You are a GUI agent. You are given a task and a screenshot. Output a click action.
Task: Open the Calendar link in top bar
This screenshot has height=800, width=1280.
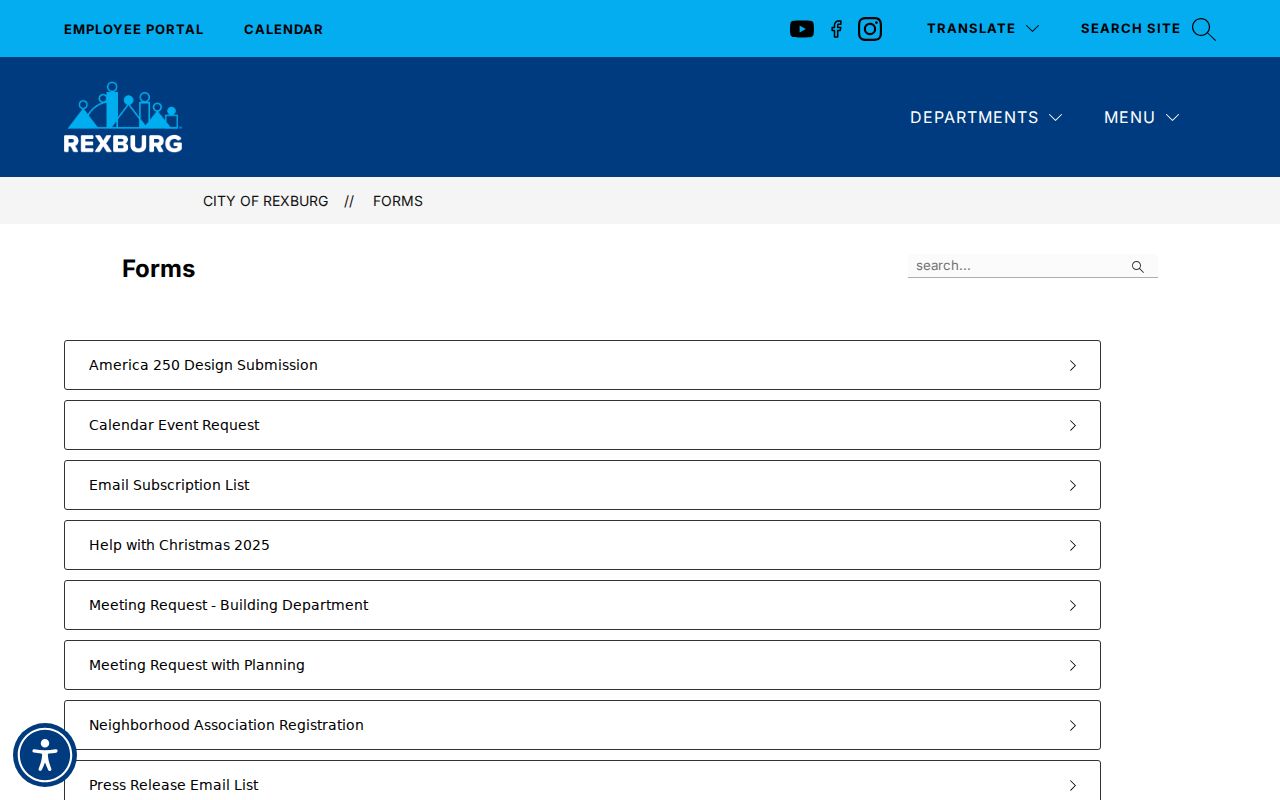[284, 29]
